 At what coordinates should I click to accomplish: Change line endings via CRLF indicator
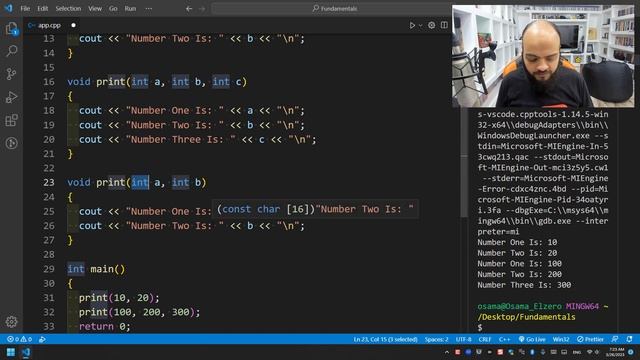485,339
